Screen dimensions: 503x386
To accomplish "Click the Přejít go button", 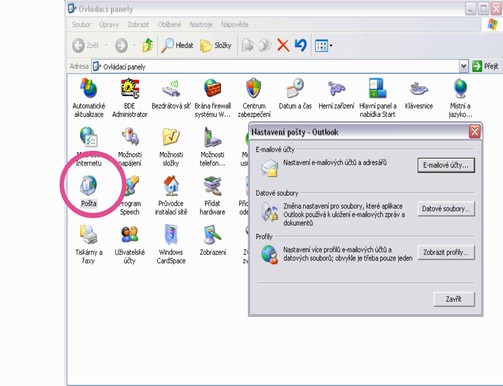I will tap(485, 66).
